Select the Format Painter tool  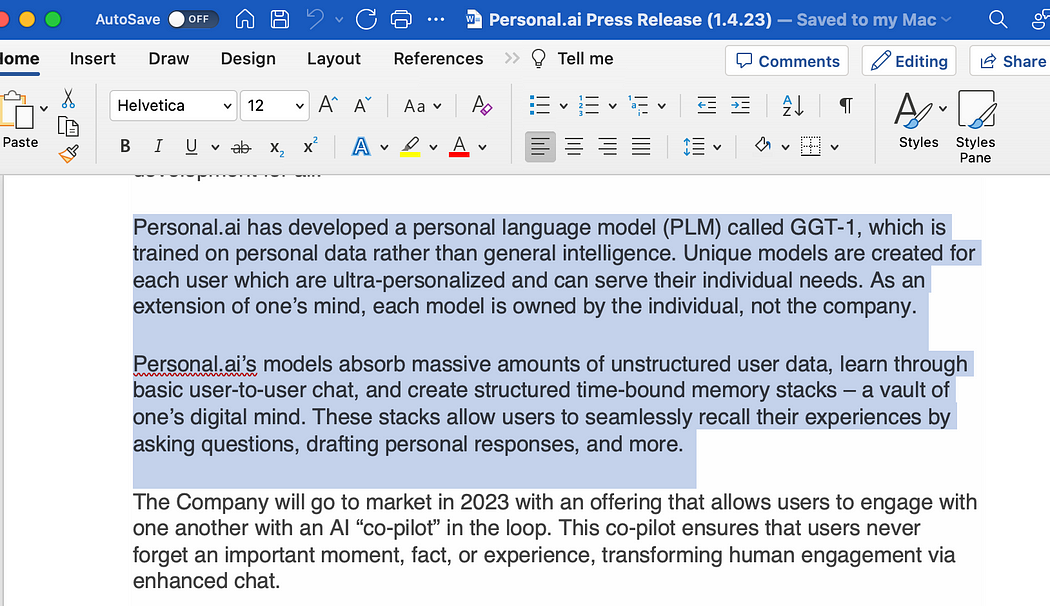(69, 153)
